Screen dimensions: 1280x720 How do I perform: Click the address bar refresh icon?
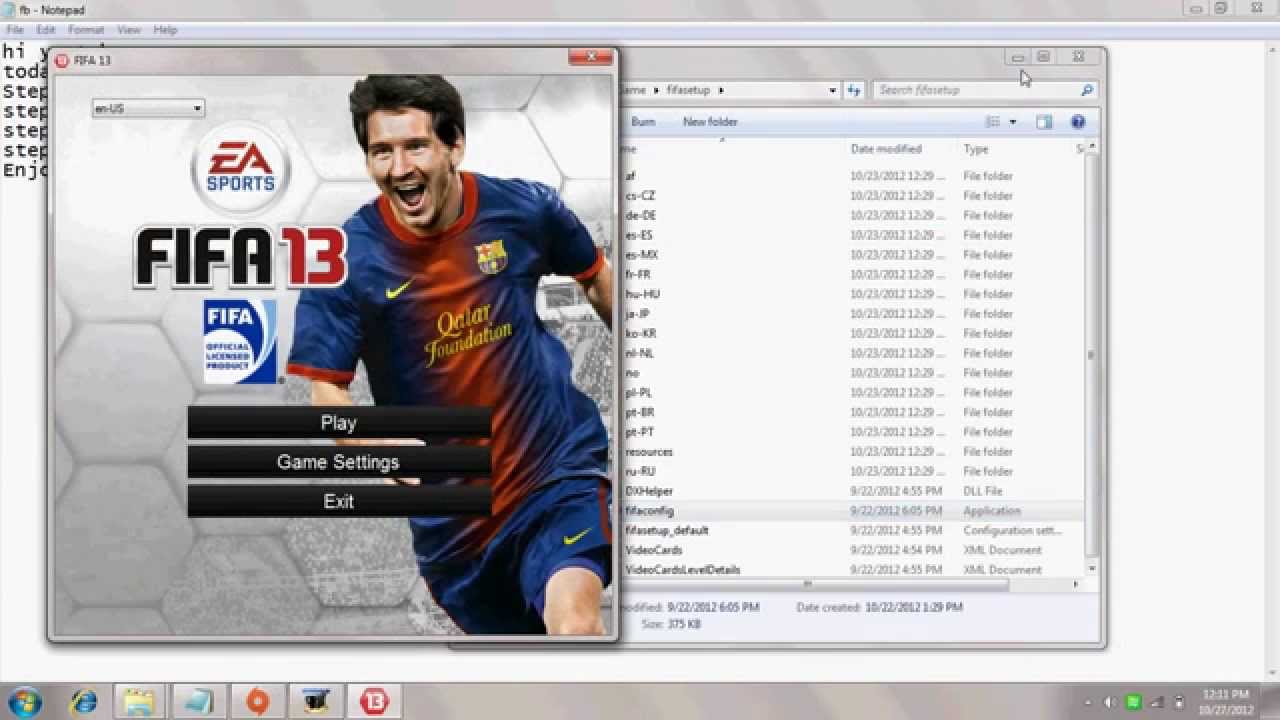coord(854,90)
